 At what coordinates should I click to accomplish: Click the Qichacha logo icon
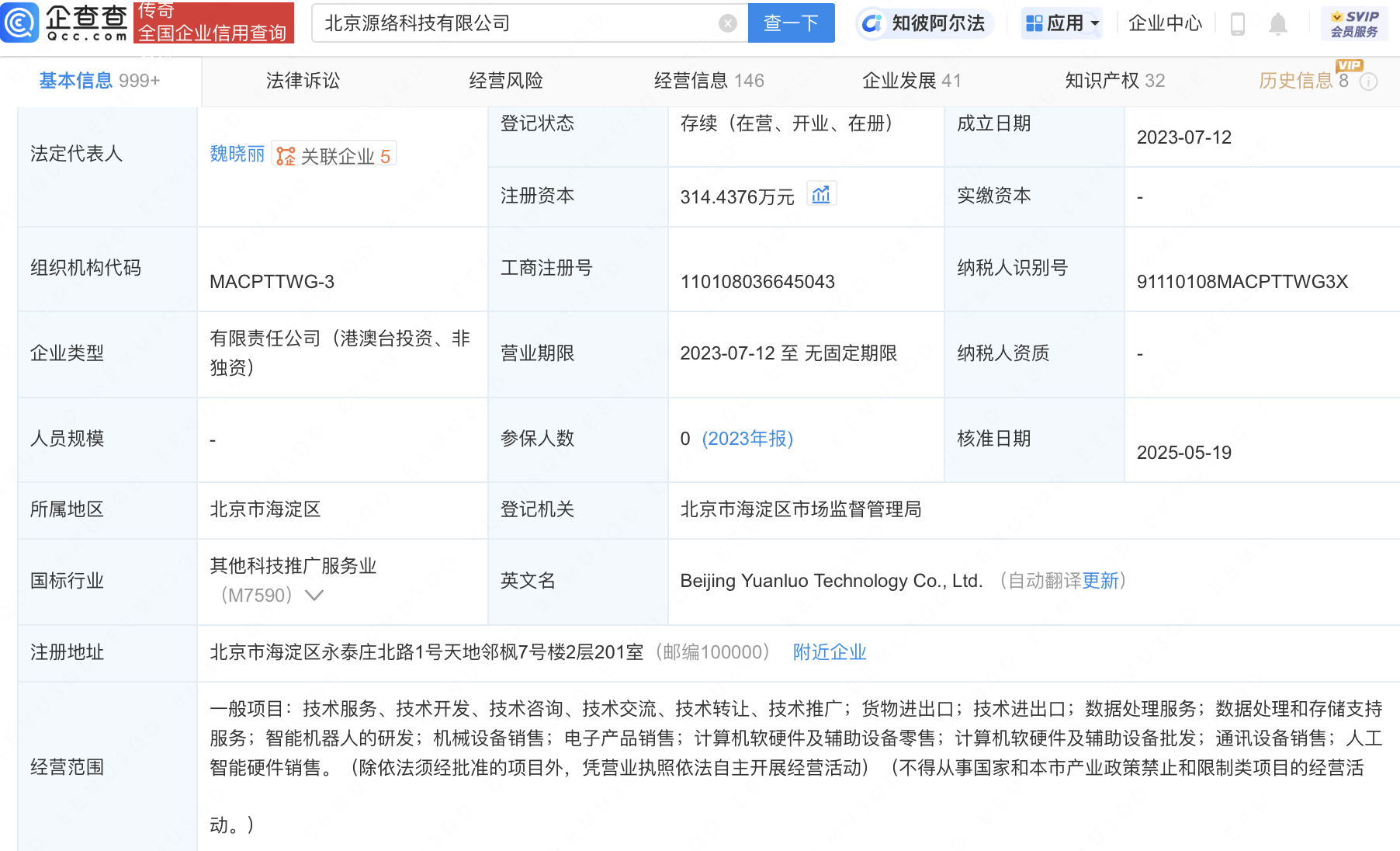click(x=19, y=23)
